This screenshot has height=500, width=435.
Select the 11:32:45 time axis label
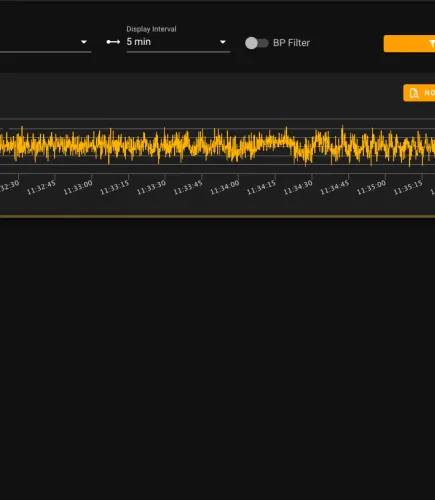coord(41,188)
